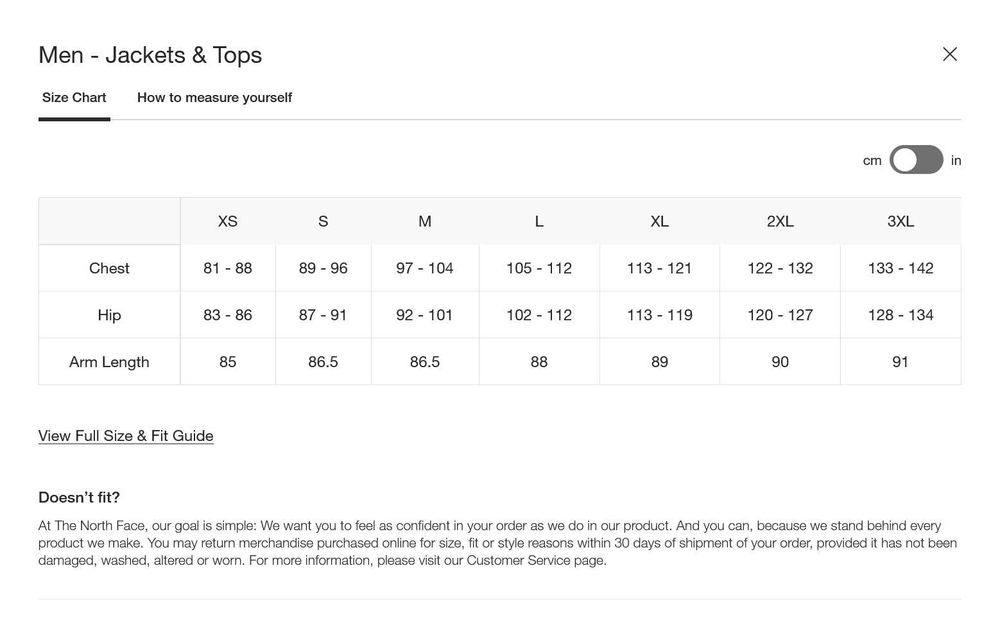Close the Men - Jackets & Tops dialog
Image resolution: width=1000 pixels, height=638 pixels.
(x=949, y=54)
